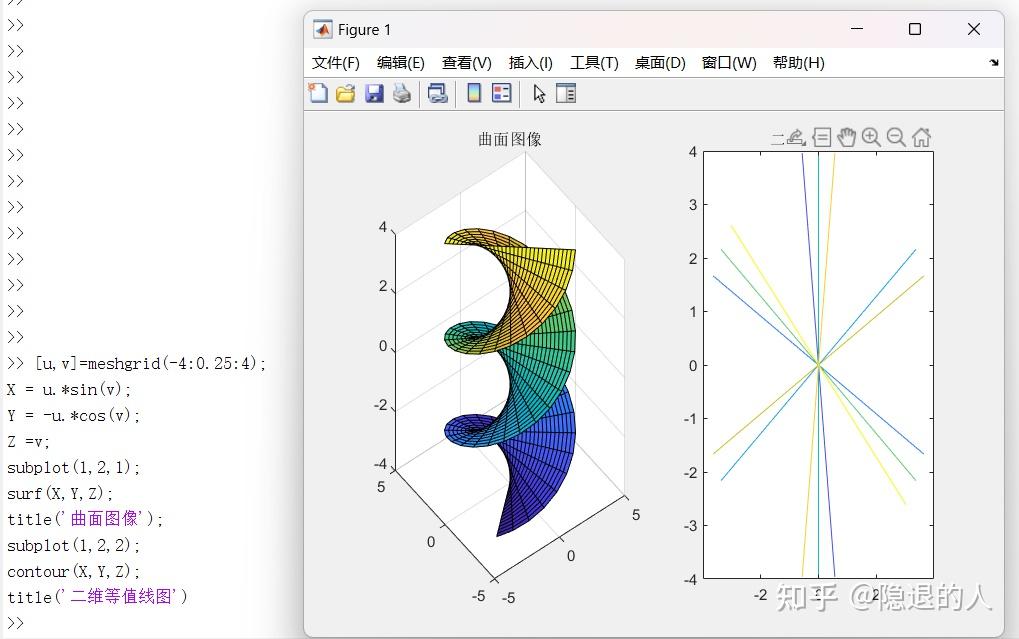Open the 编辑(E) menu
The image size is (1019, 639).
pos(400,63)
